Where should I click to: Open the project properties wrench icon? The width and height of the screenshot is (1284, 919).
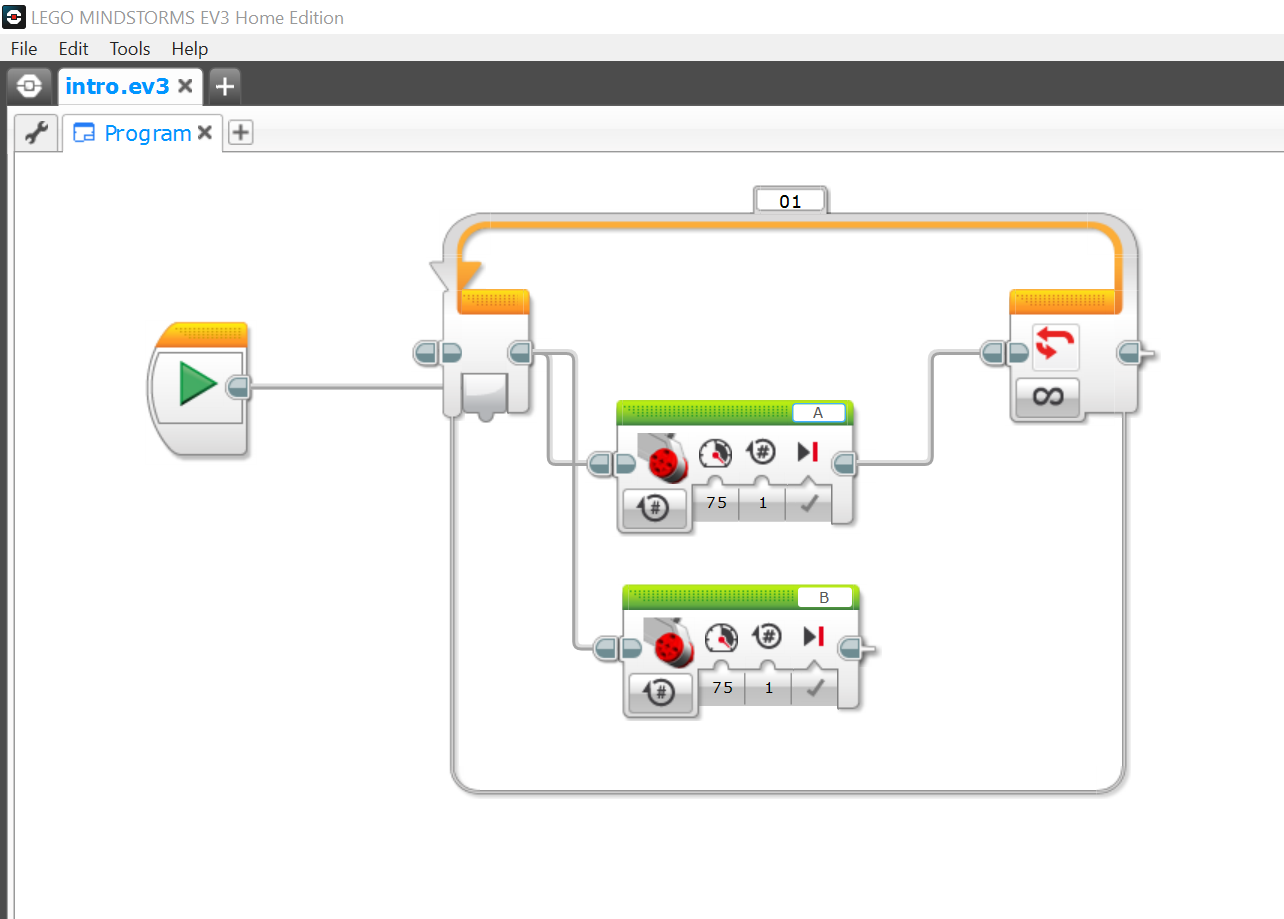(36, 133)
